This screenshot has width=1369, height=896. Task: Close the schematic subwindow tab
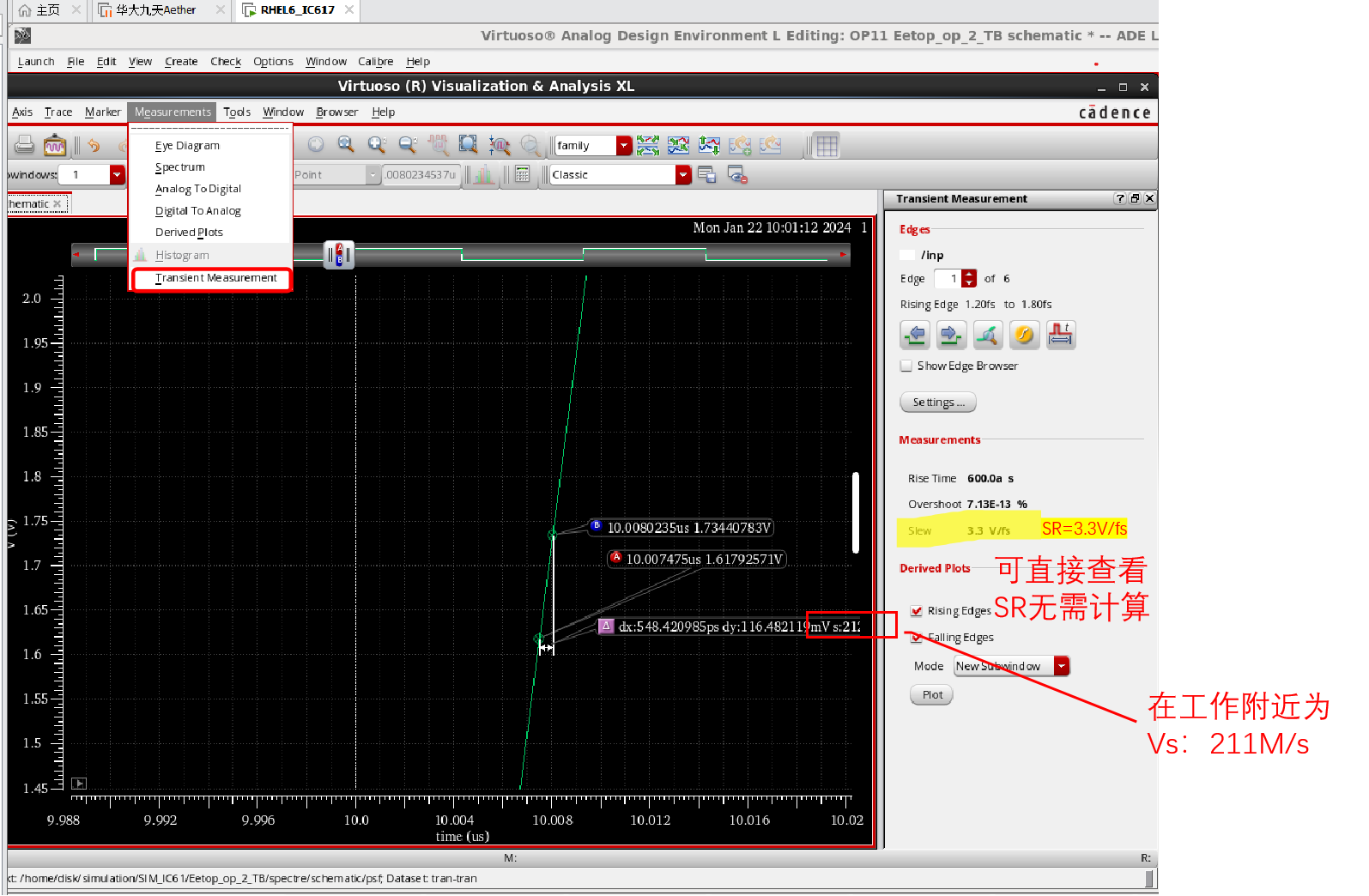pos(58,203)
